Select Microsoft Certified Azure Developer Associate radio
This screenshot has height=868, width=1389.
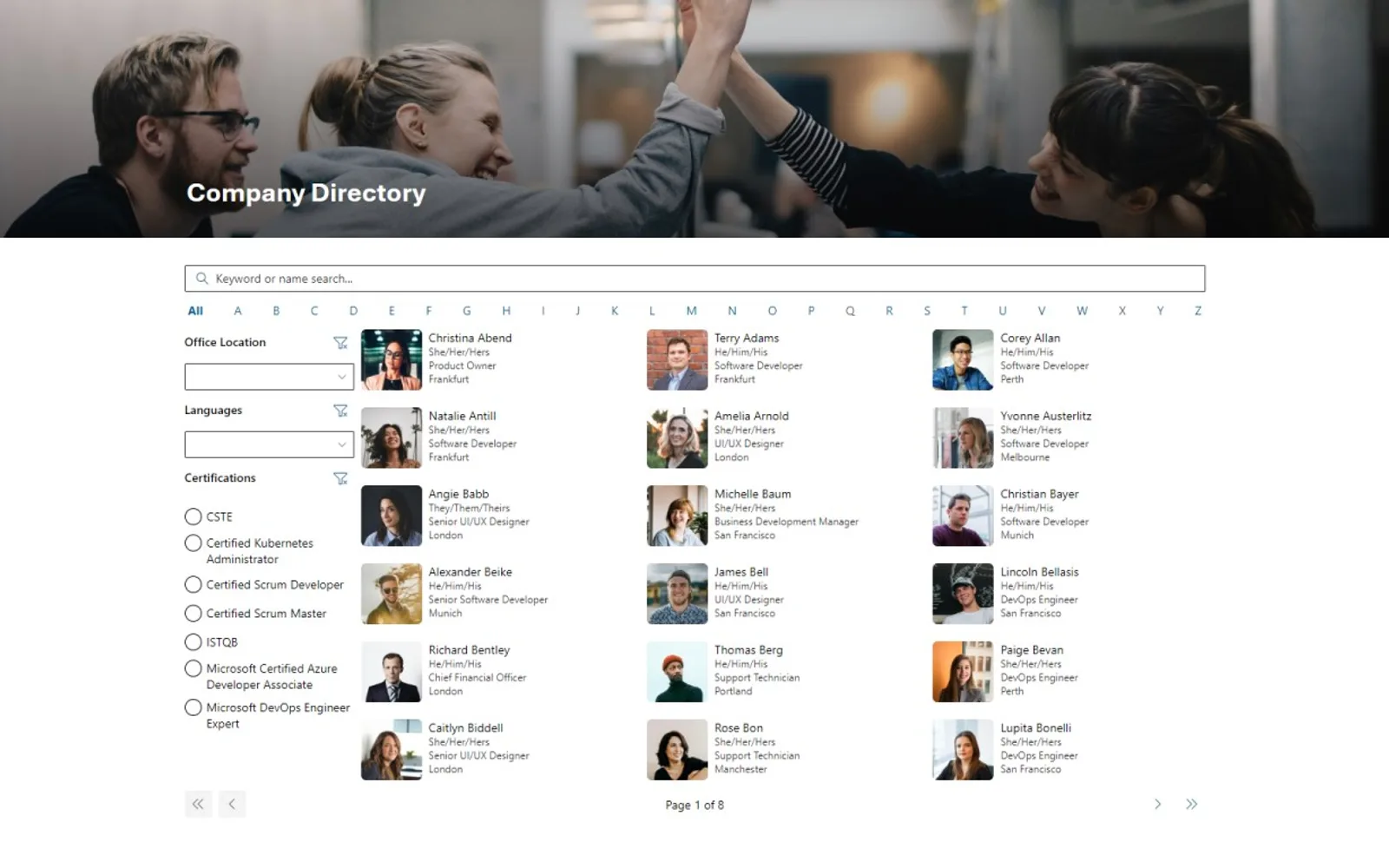click(x=193, y=668)
